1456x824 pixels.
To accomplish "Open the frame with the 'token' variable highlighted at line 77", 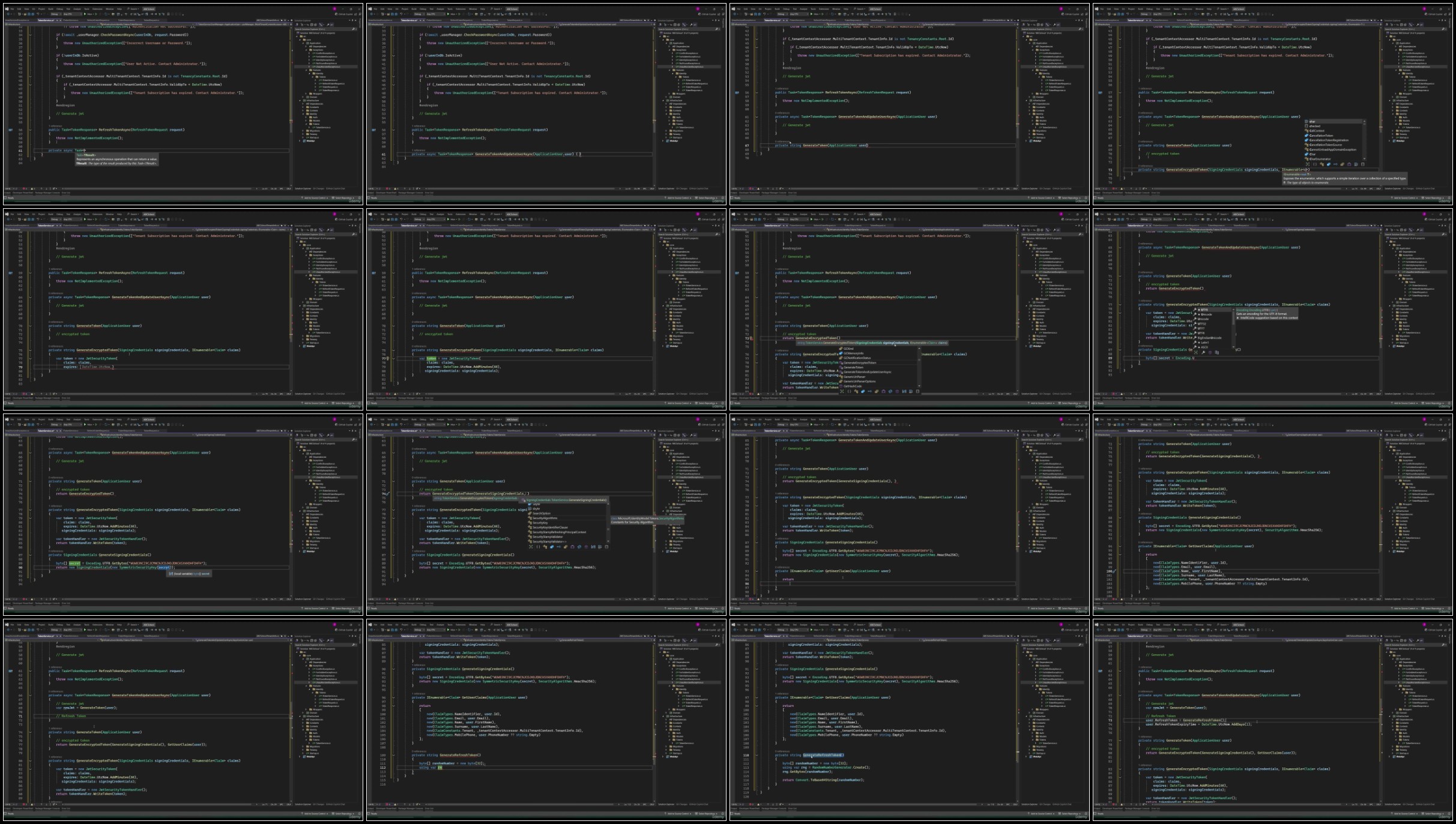I will pos(546,310).
